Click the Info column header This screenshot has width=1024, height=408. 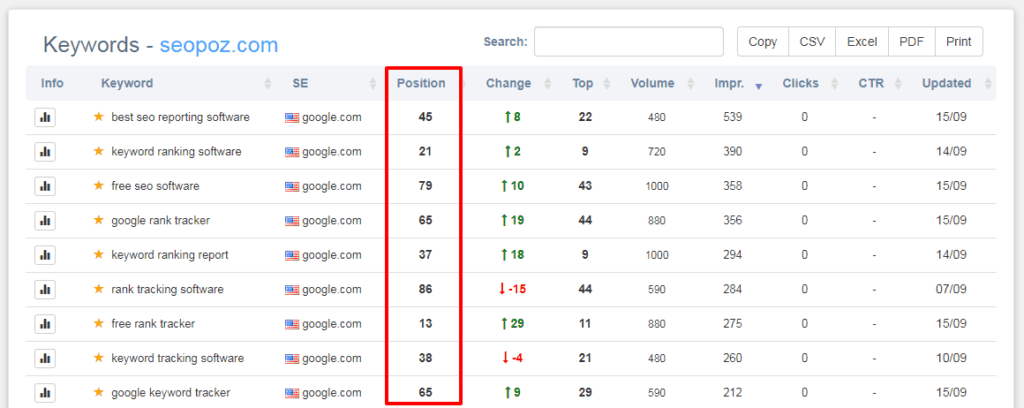tap(52, 84)
